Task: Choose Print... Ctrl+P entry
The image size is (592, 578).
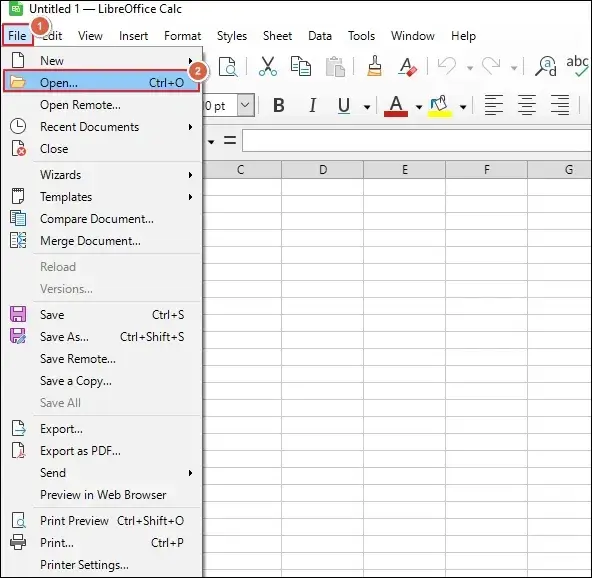Action: point(102,543)
